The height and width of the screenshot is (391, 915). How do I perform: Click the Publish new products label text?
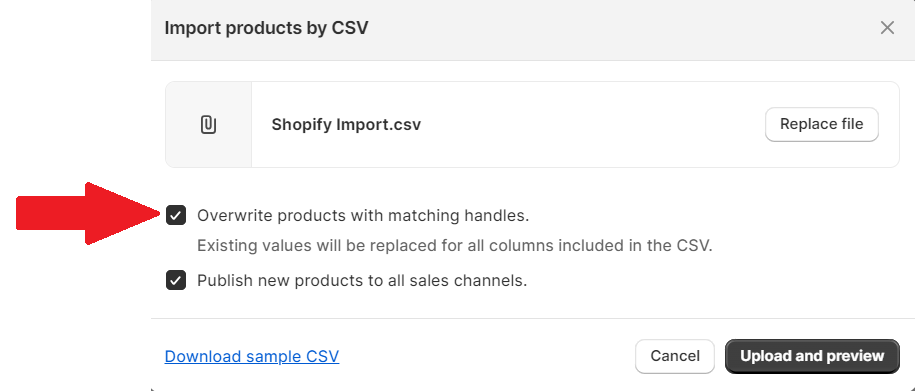pos(362,281)
